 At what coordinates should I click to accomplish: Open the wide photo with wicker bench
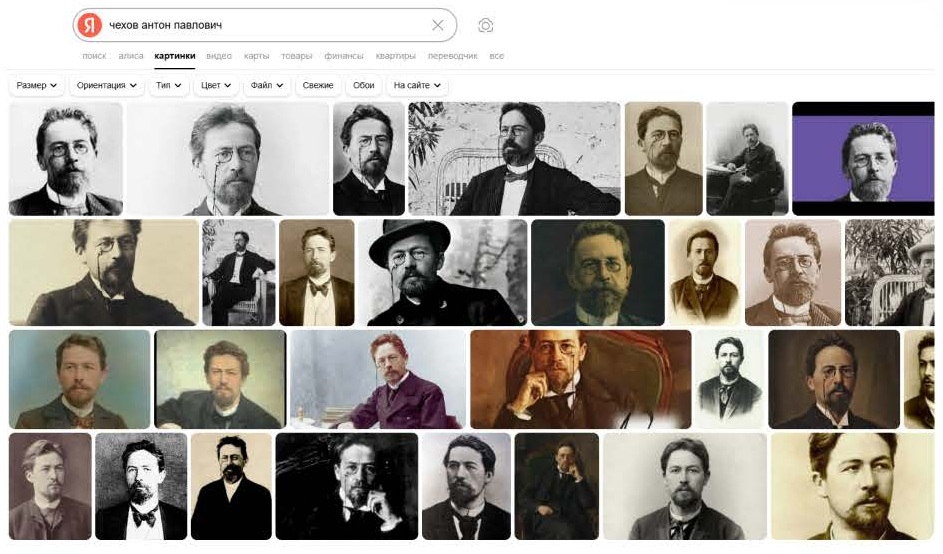[514, 159]
